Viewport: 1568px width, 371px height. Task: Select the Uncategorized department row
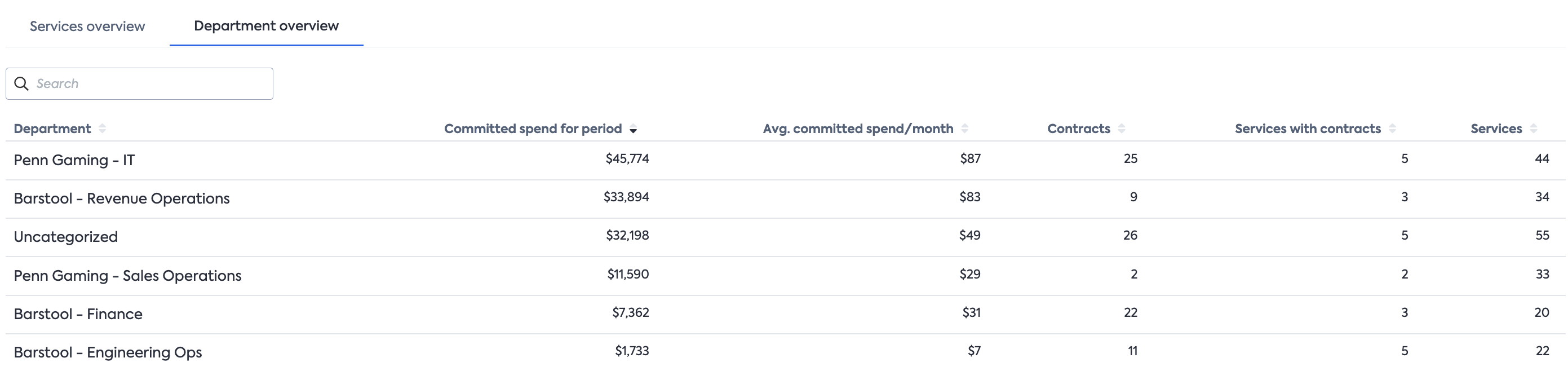pos(66,237)
